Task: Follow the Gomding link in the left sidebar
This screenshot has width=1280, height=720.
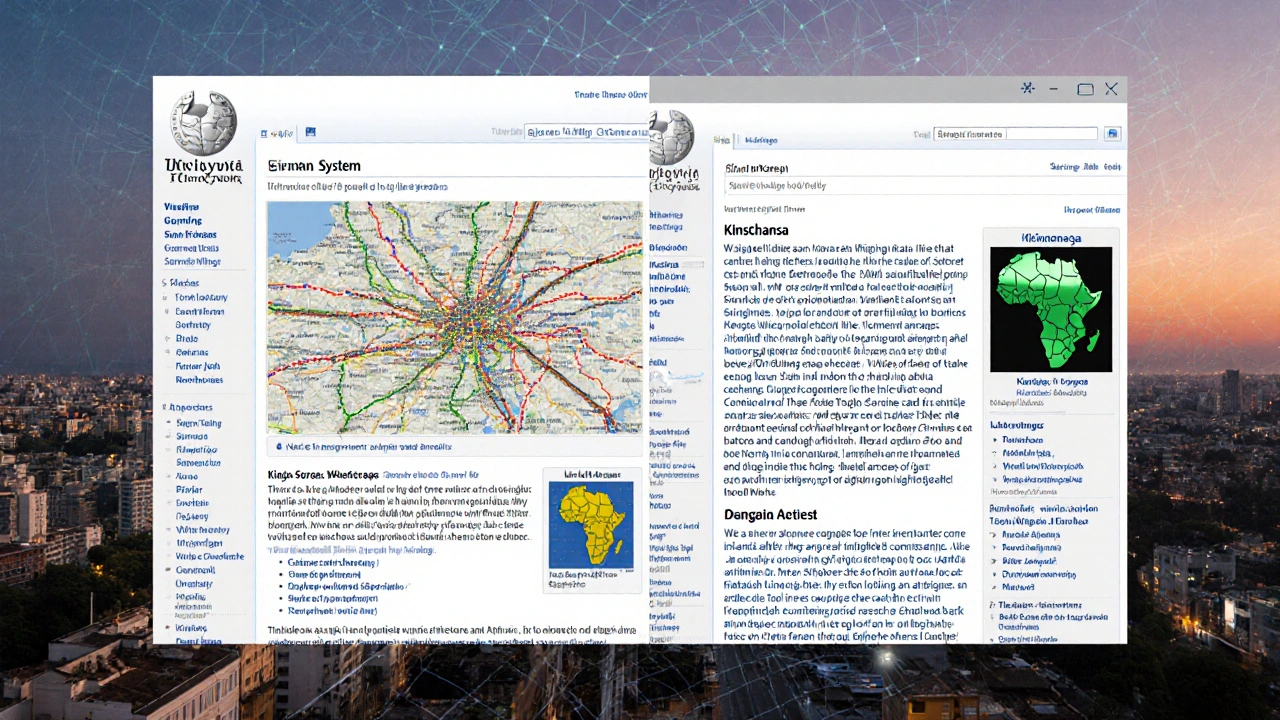Action: click(x=184, y=220)
